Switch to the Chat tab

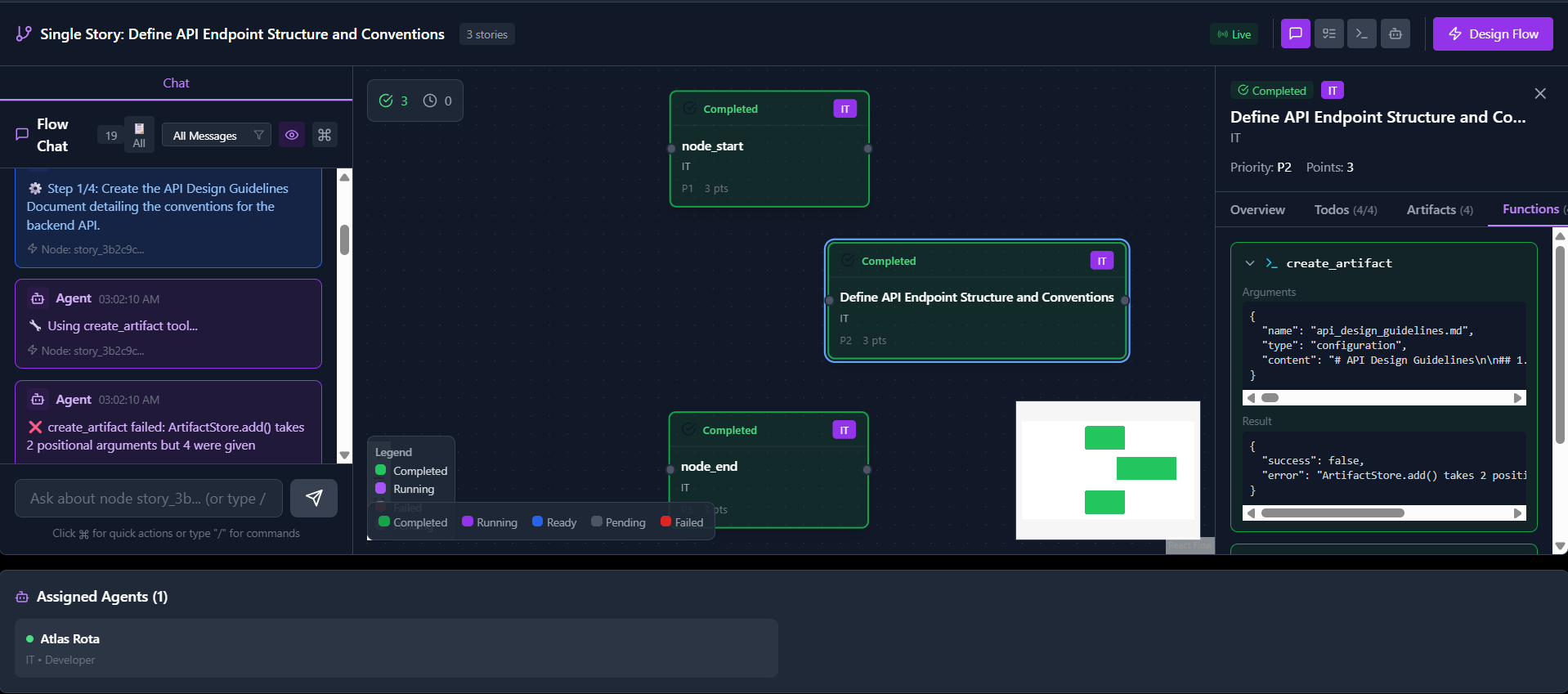click(x=176, y=83)
